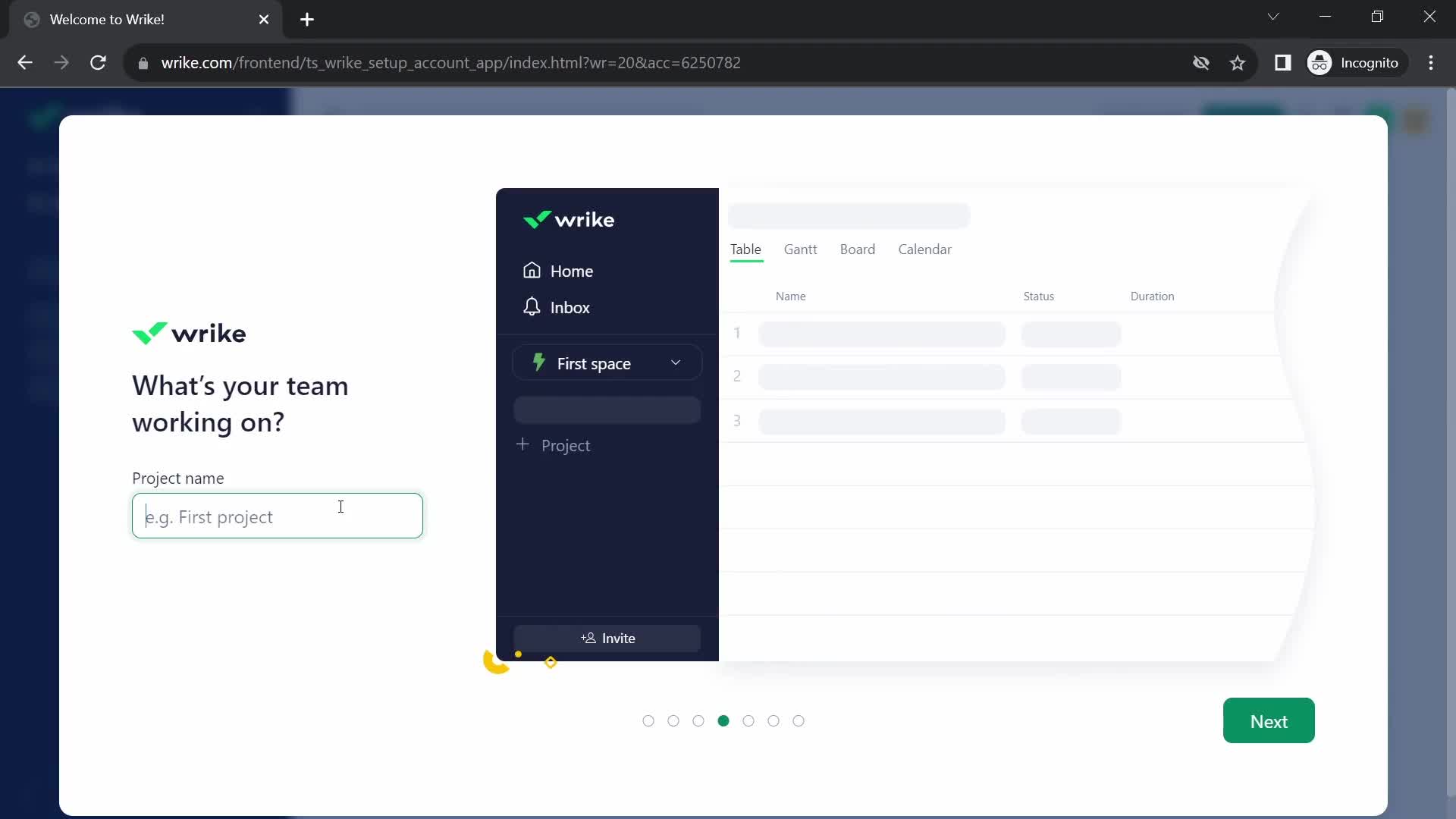1456x819 pixels.
Task: Click the Home label in preview sidebar
Action: tap(572, 271)
